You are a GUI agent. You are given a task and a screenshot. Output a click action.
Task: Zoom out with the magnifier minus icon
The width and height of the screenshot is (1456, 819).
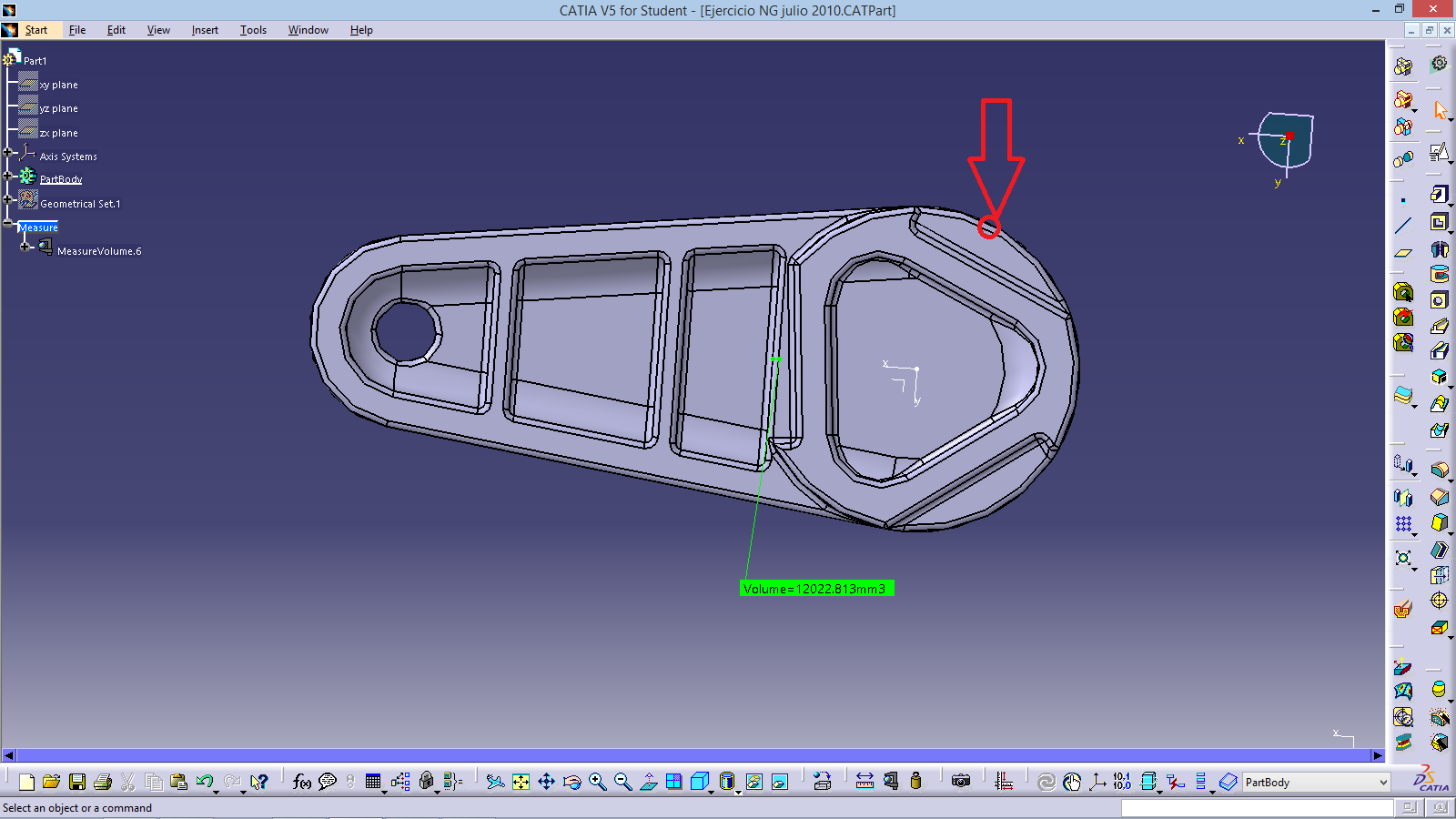pos(622,782)
